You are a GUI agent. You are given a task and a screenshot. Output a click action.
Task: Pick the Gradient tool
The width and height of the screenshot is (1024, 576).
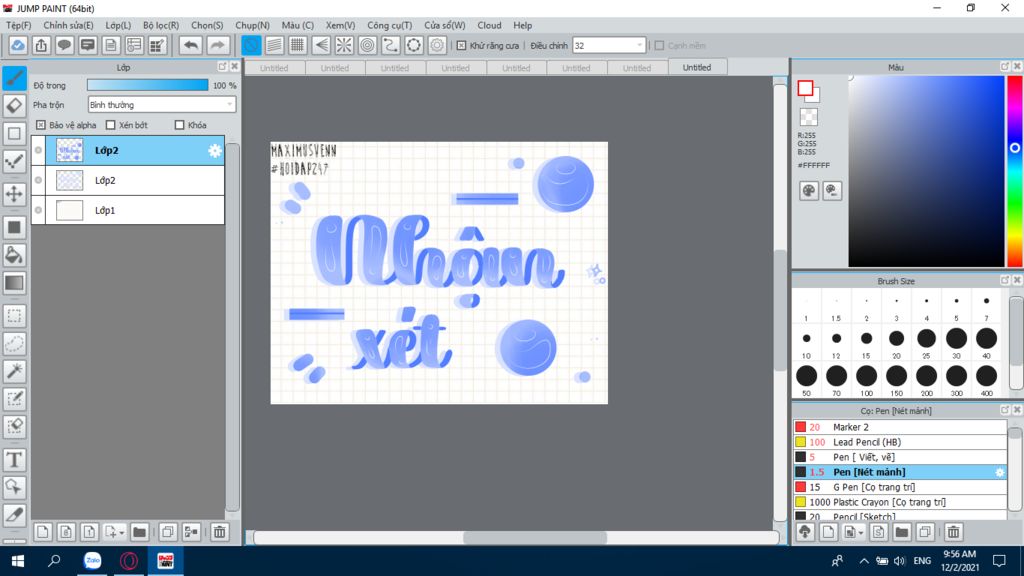(14, 283)
